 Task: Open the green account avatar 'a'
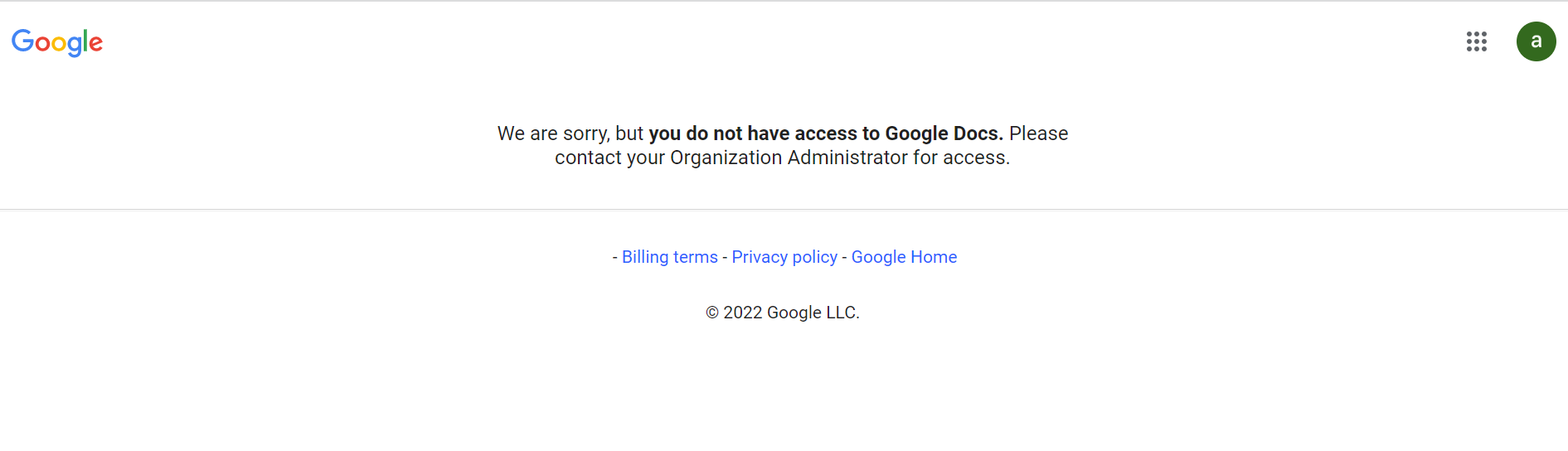(x=1536, y=41)
